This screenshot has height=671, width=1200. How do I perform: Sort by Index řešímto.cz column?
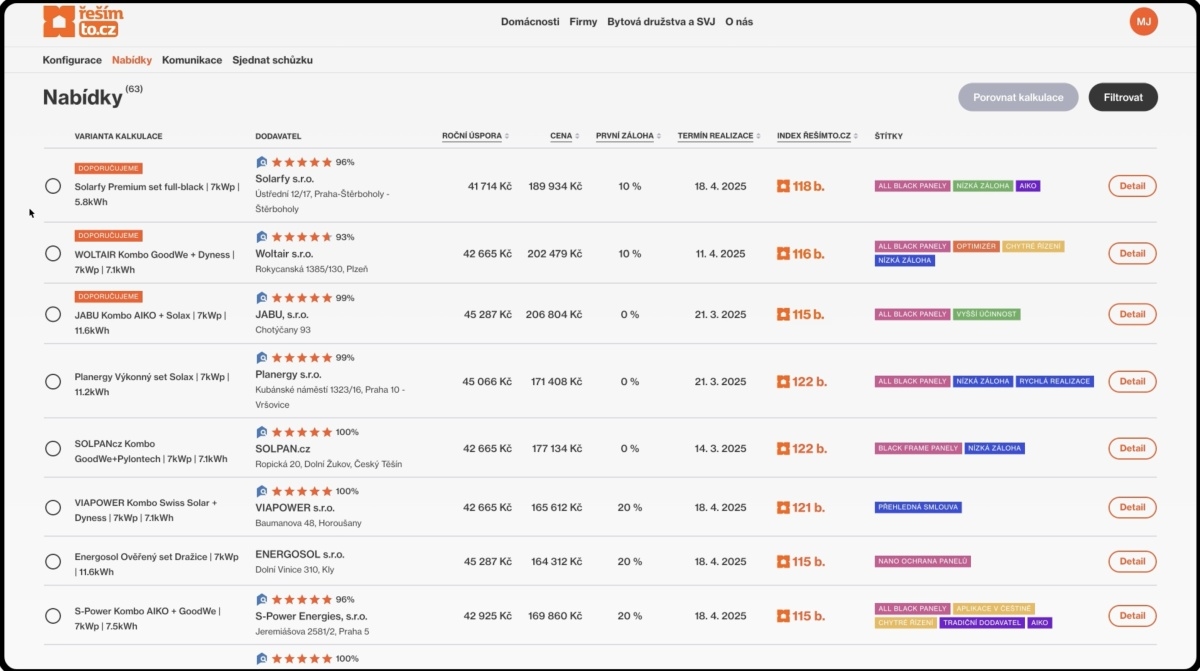click(x=817, y=136)
